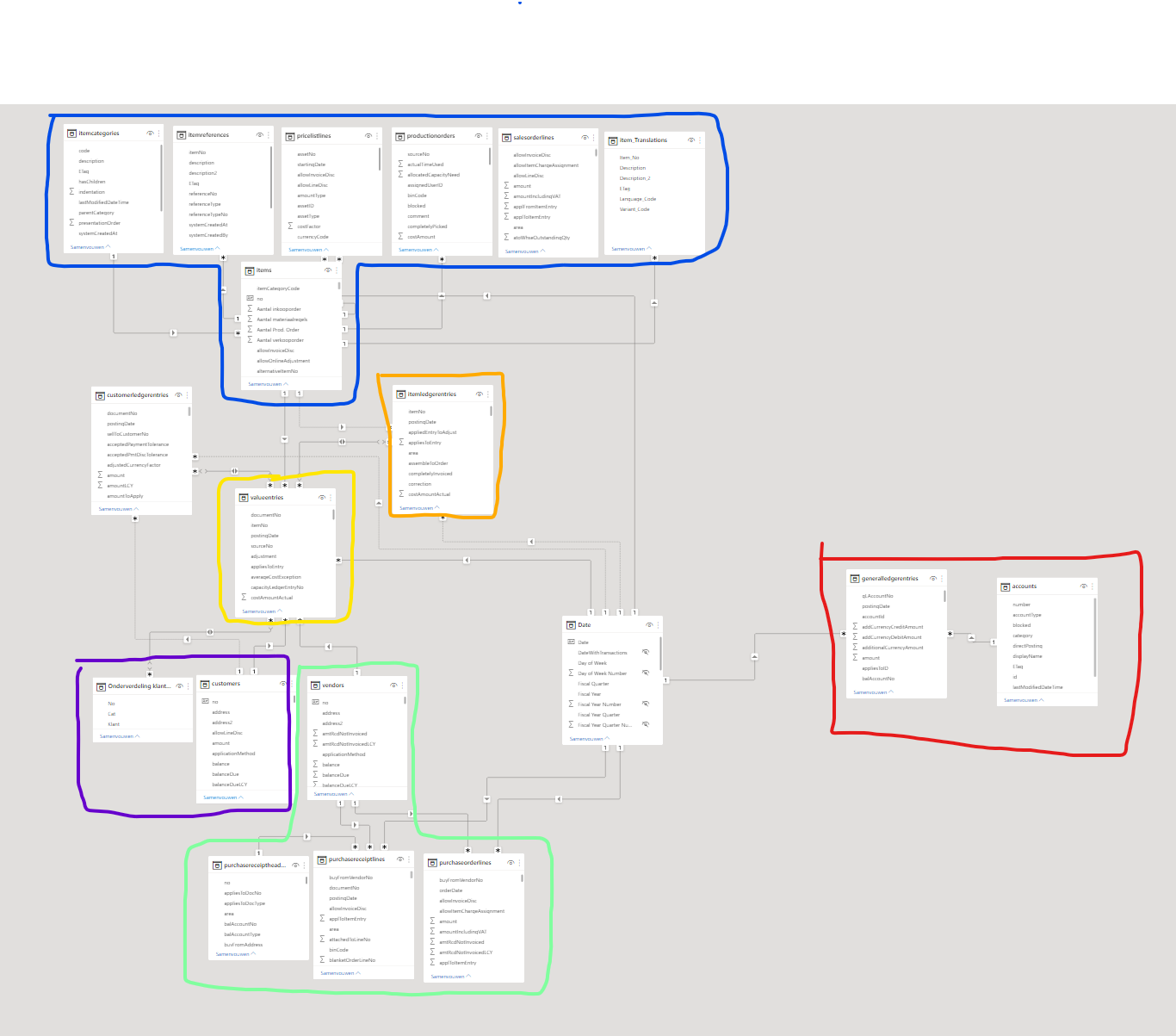Open more options for Date table
The height and width of the screenshot is (1036, 1176).
coord(659,625)
